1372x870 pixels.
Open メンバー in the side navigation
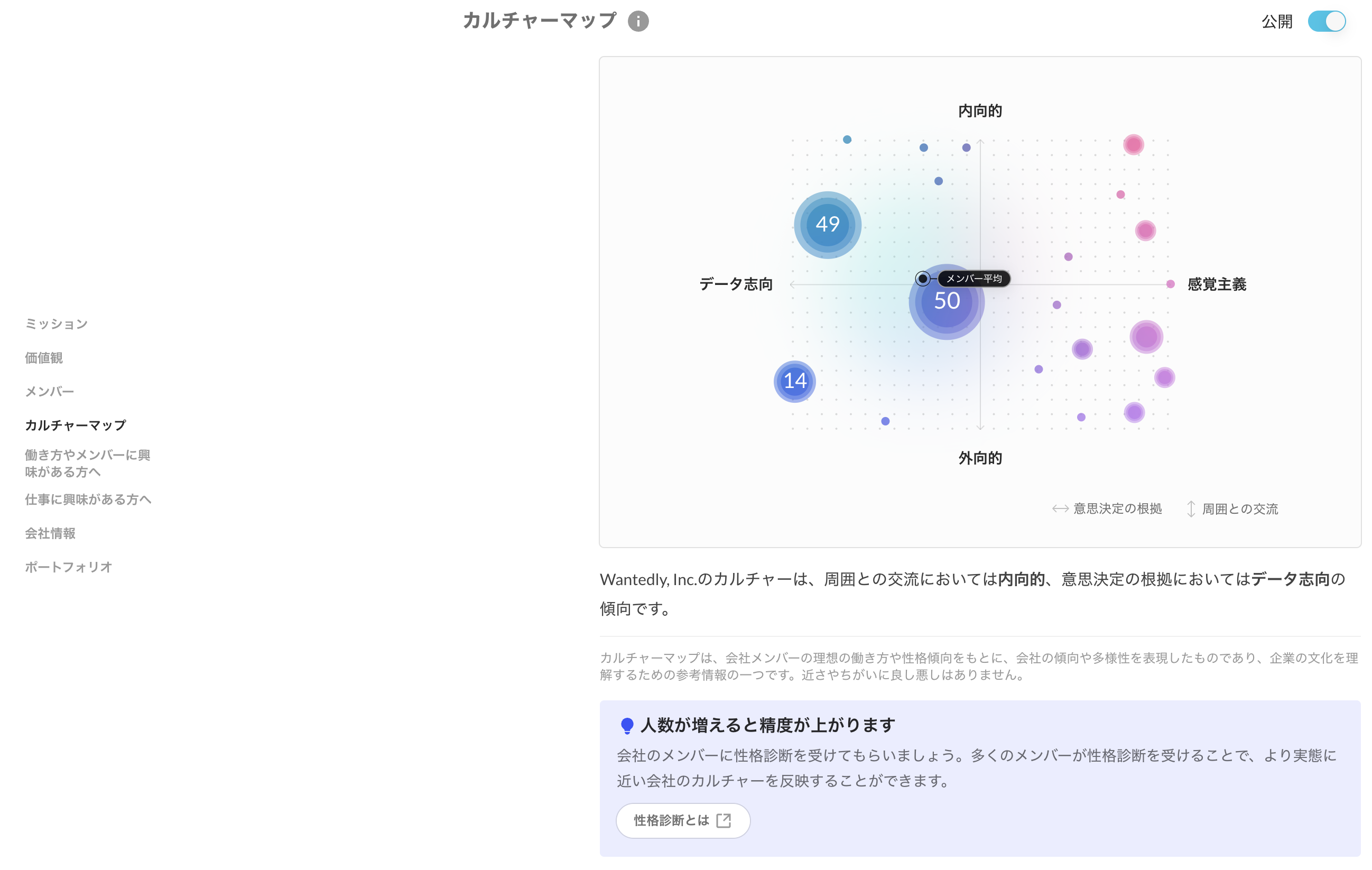click(x=50, y=392)
